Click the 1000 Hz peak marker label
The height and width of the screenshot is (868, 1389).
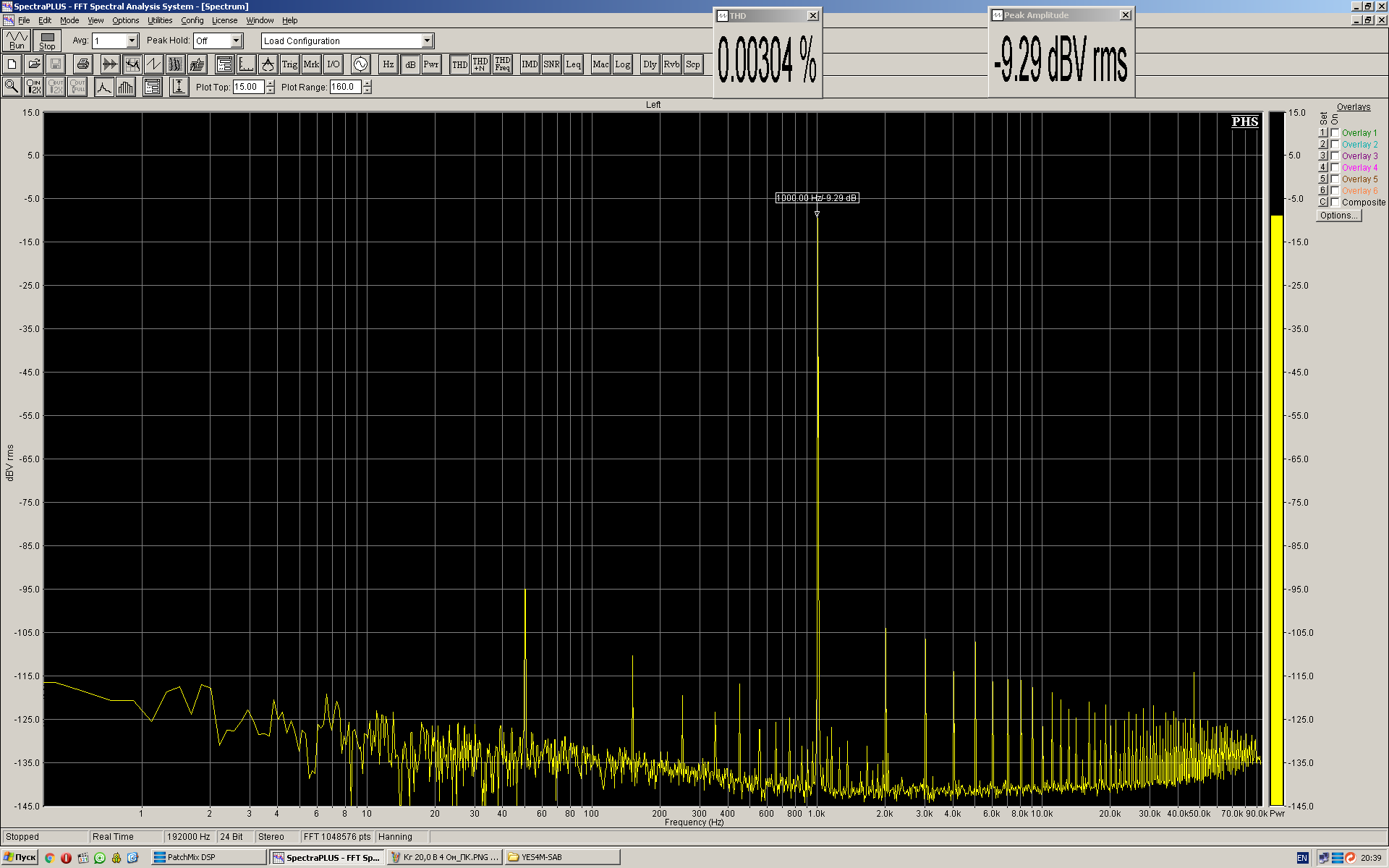pos(817,197)
